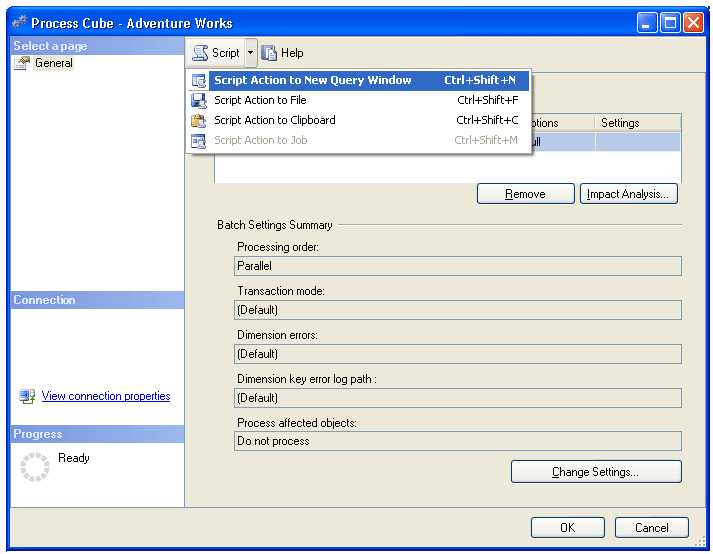Click the connection properties computer icon
Screen dimensions: 713x554
(27, 396)
